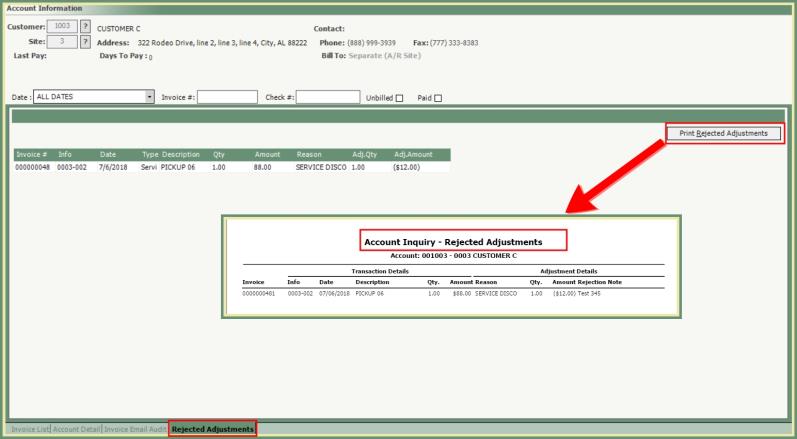The width and height of the screenshot is (797, 439).
Task: Click the ($12.00) adjustment amount cell in grid
Action: (x=407, y=167)
